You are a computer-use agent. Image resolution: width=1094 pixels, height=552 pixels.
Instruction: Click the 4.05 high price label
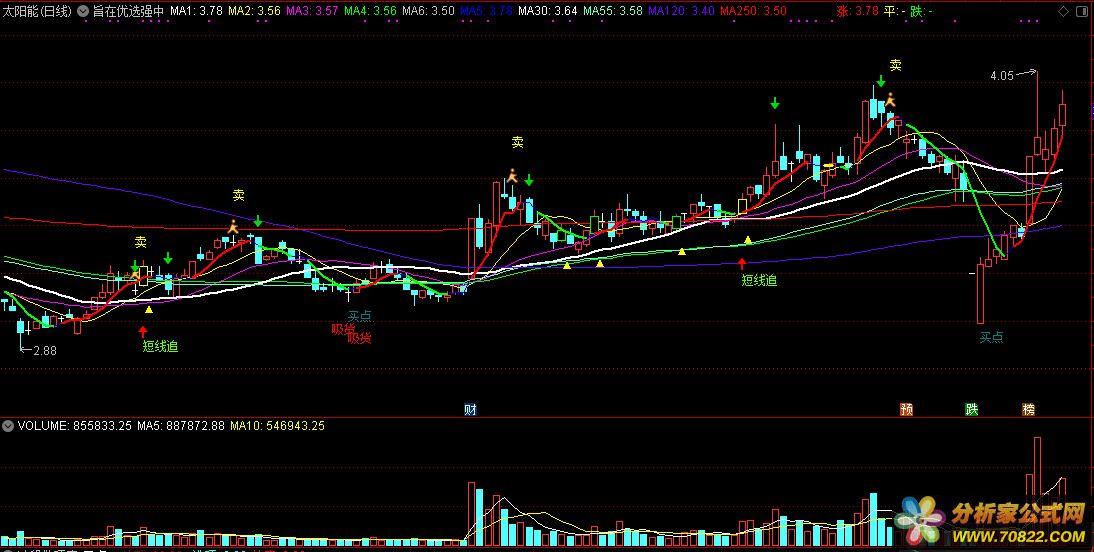(x=1002, y=76)
